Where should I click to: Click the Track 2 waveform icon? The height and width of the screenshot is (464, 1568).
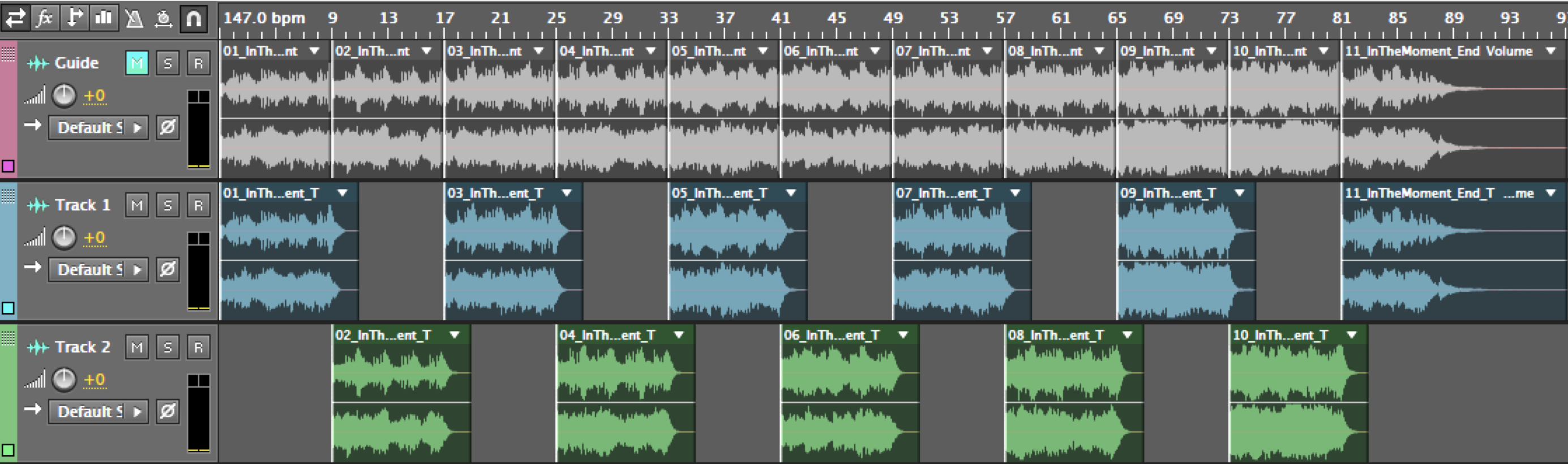click(x=38, y=347)
